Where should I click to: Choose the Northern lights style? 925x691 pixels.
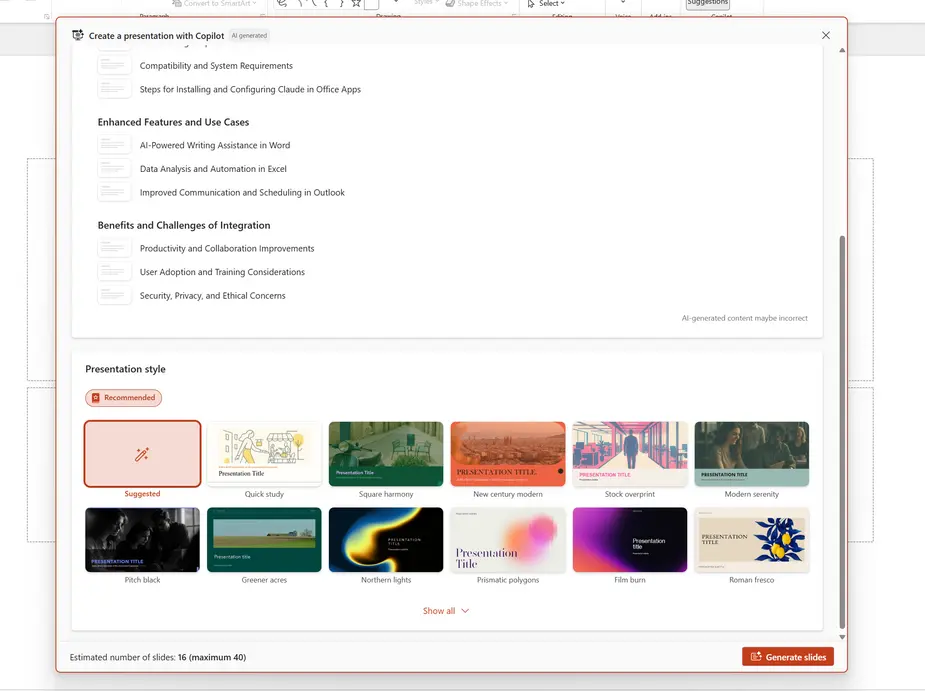(x=386, y=540)
